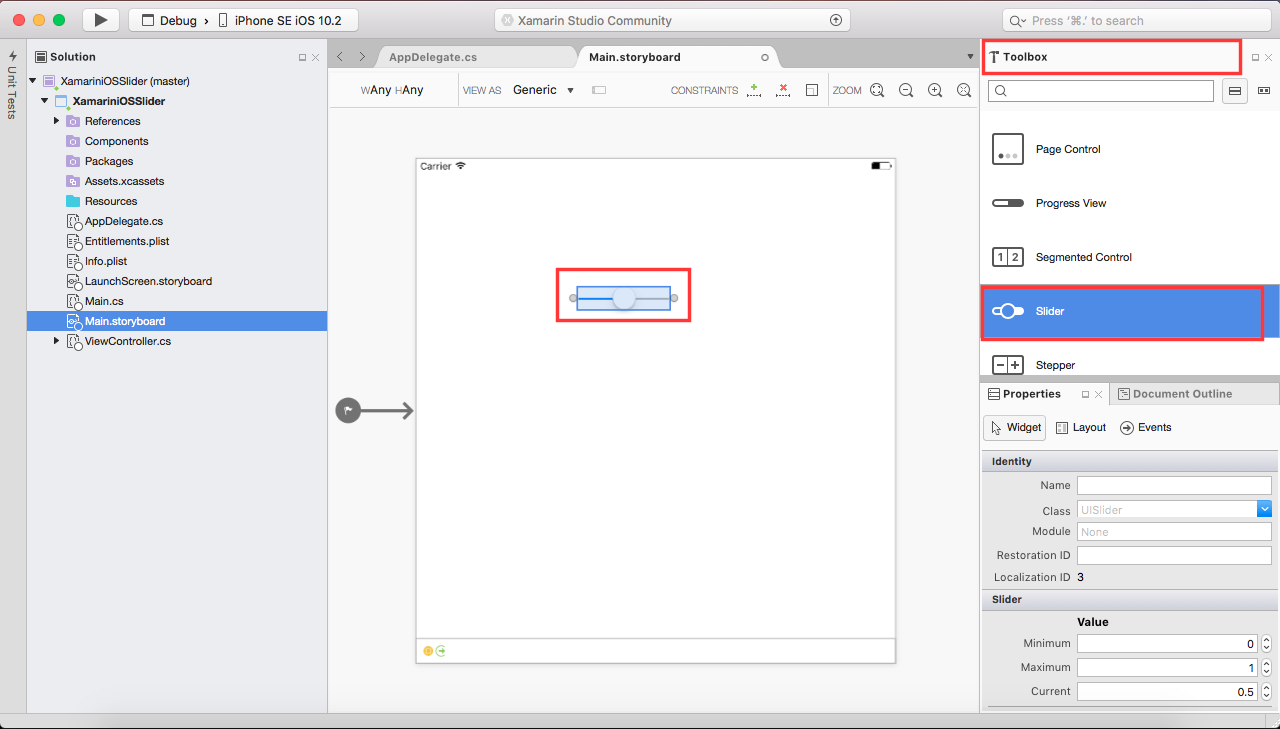
Task: Click the zoom out minus magnifier icon
Action: 906,90
